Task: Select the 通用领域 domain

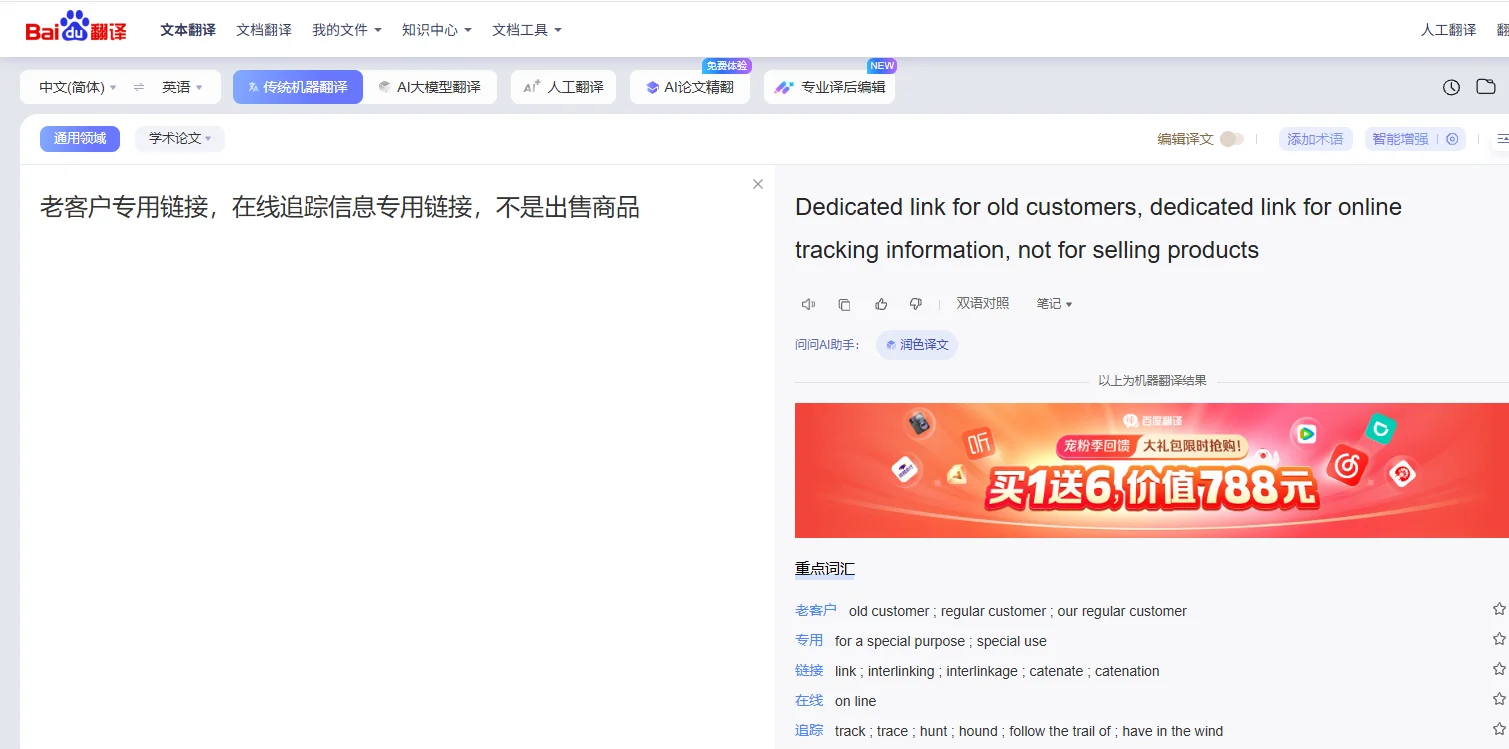Action: point(80,139)
